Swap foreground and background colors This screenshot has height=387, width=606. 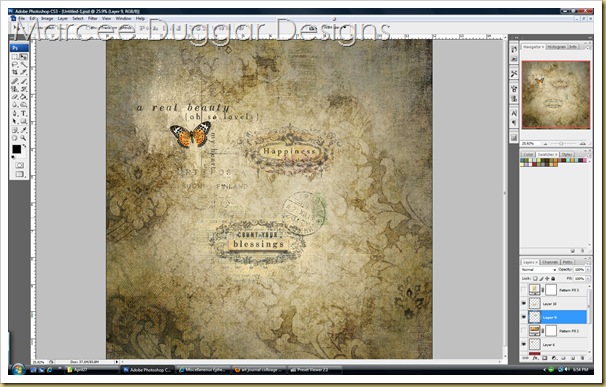pos(25,146)
